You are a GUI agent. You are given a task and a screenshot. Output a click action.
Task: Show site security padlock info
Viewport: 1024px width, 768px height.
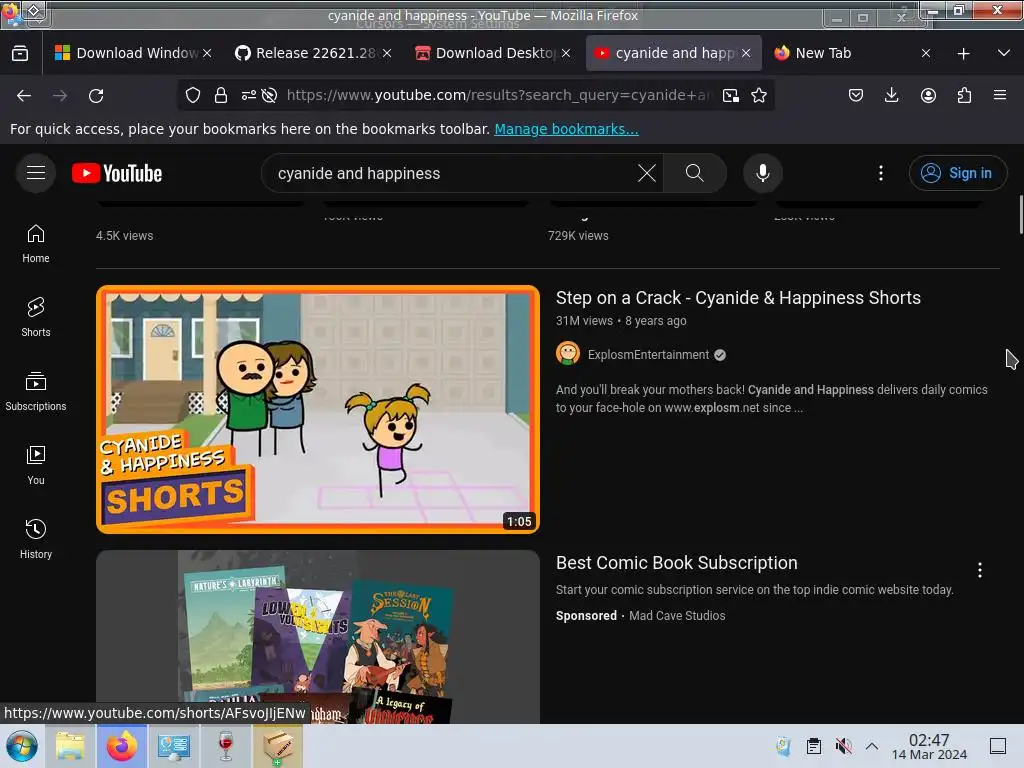click(x=221, y=95)
